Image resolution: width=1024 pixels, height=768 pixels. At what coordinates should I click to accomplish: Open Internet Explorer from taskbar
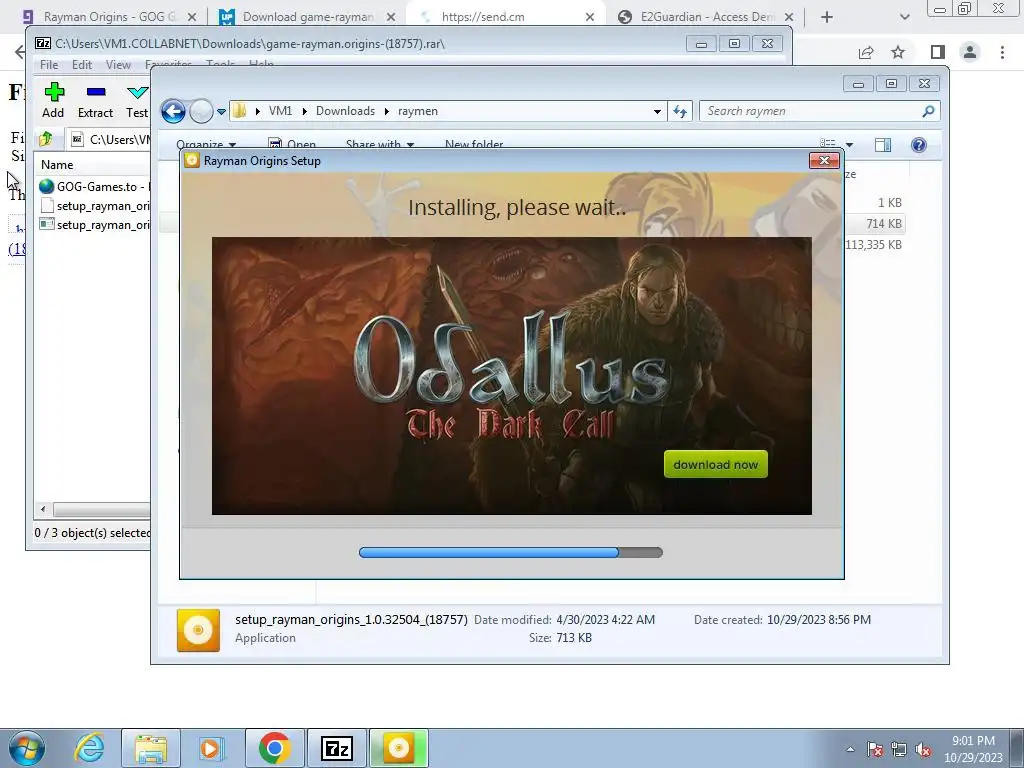coord(90,748)
